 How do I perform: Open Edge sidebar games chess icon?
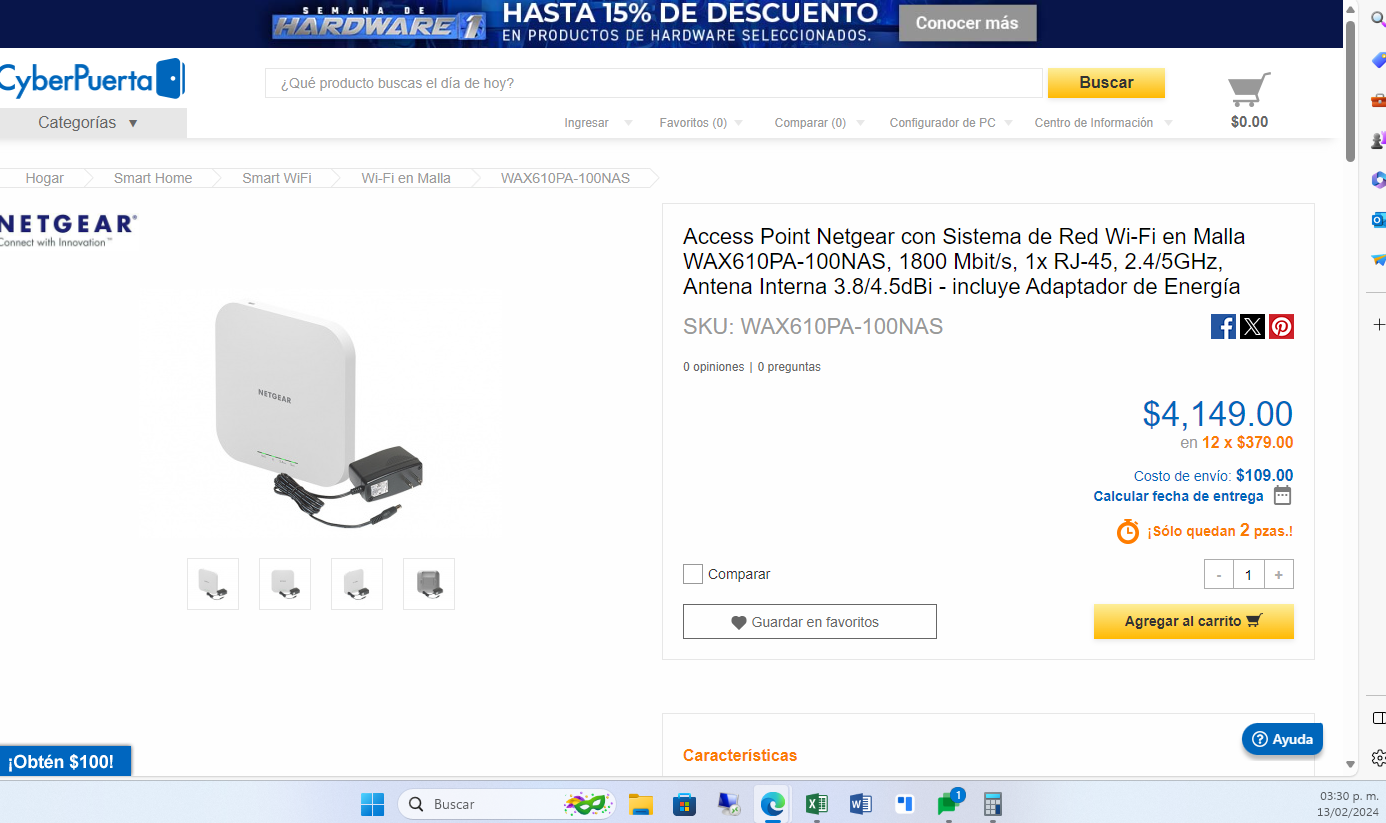coord(1377,140)
